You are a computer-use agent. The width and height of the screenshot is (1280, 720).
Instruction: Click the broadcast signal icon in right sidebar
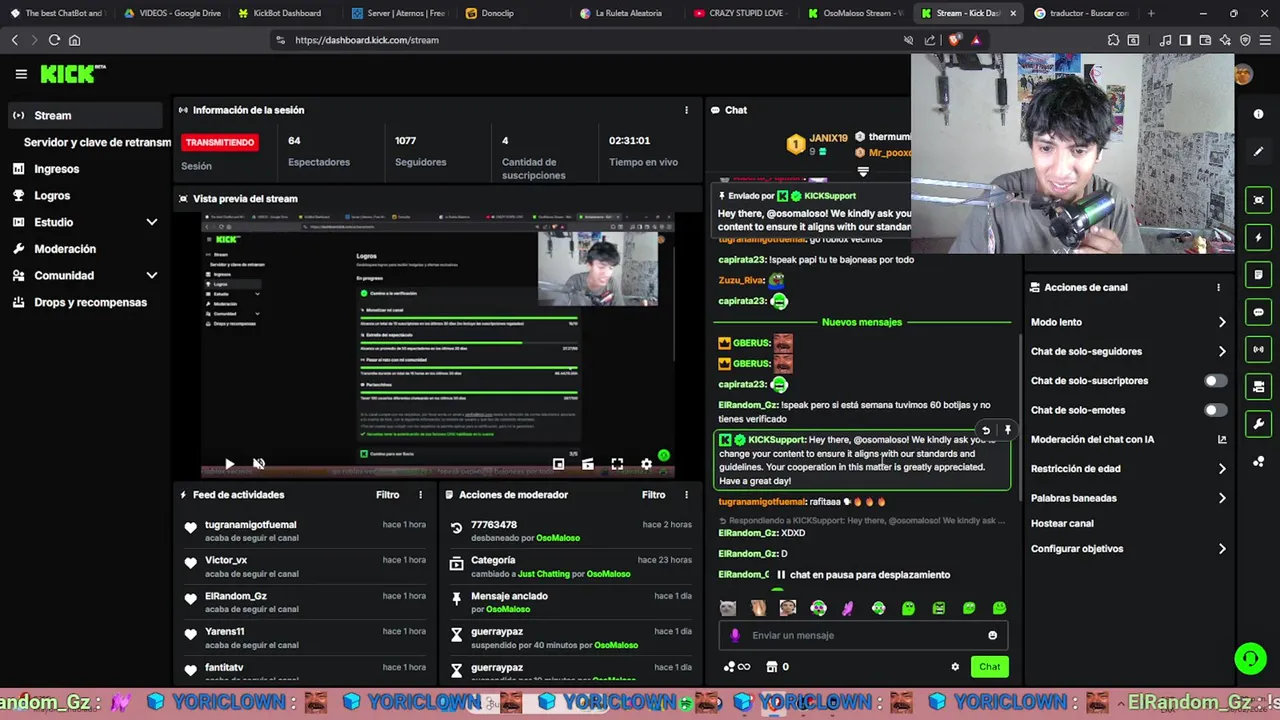tap(1259, 349)
